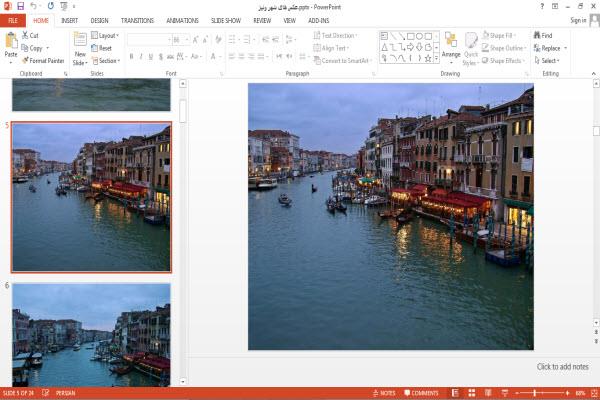The height and width of the screenshot is (400, 600).
Task: Click Find in Editing group
Action: click(x=543, y=36)
